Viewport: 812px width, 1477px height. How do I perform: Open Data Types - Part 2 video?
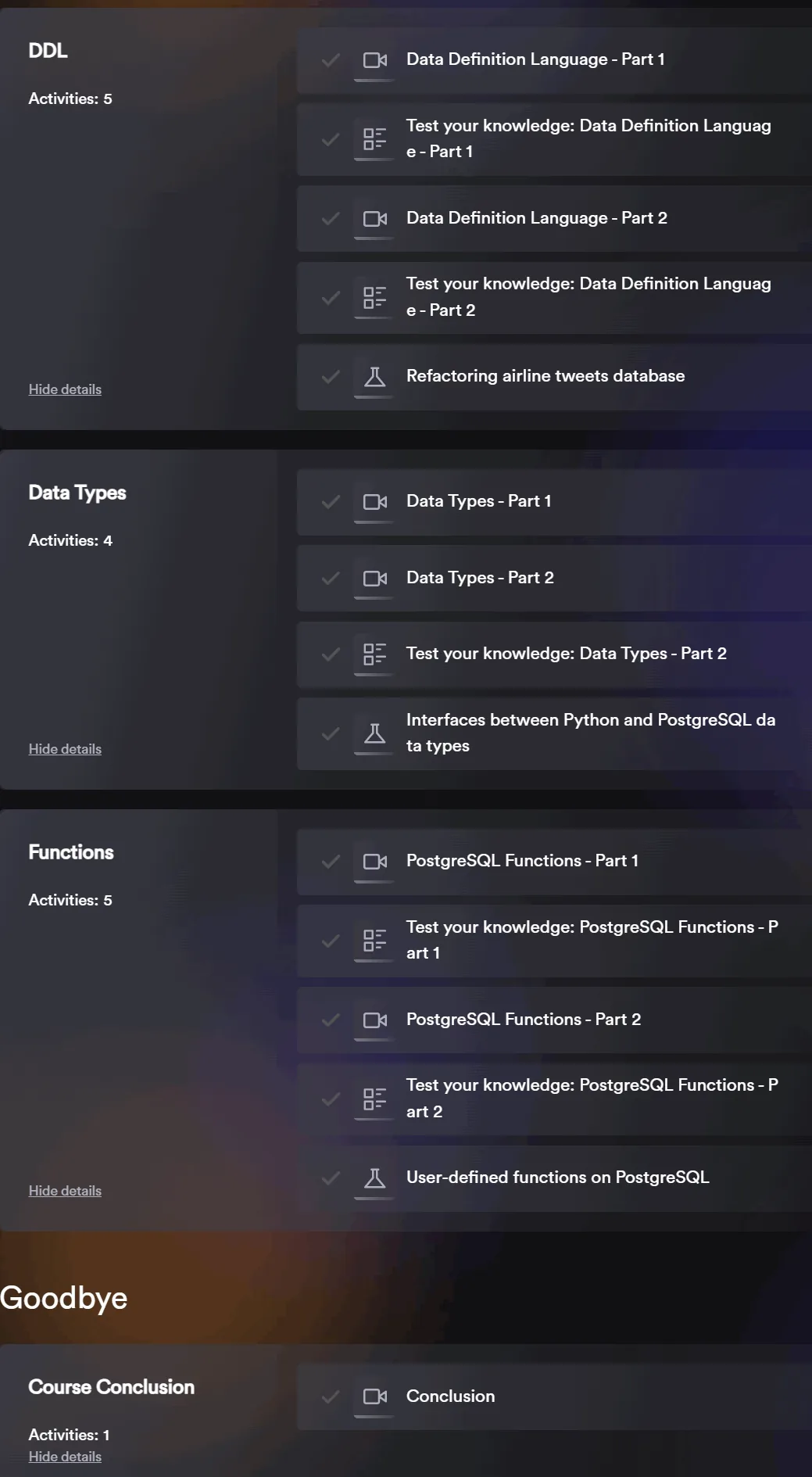pyautogui.click(x=554, y=579)
